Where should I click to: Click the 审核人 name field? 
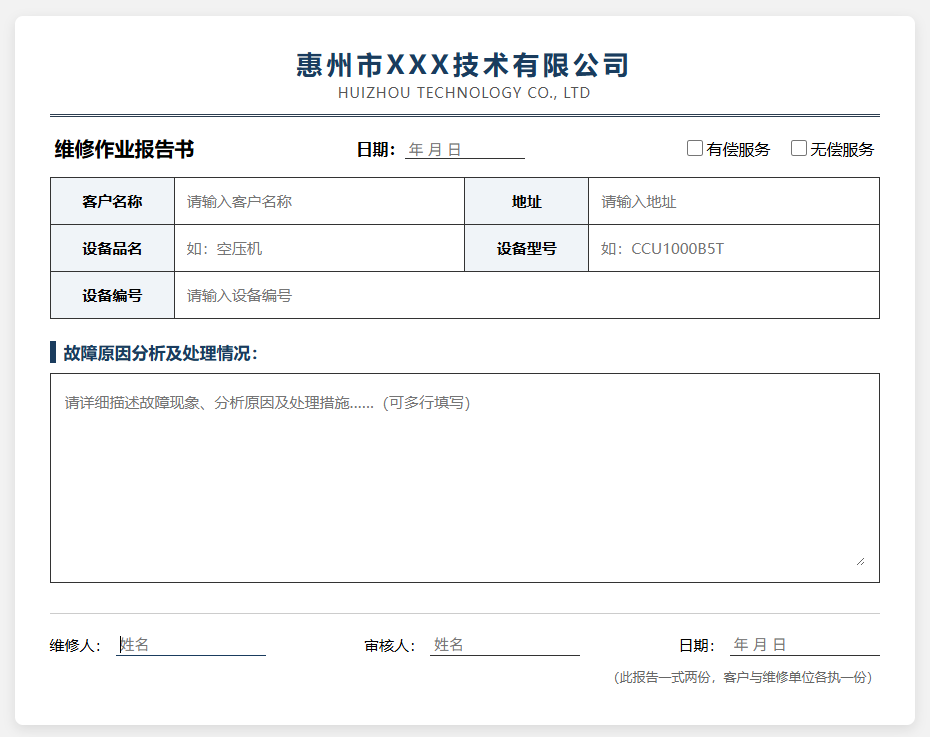505,645
